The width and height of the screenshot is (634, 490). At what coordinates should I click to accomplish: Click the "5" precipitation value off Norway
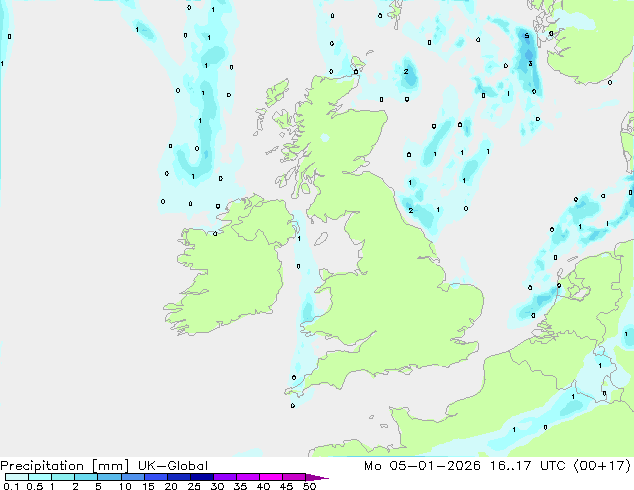526,36
